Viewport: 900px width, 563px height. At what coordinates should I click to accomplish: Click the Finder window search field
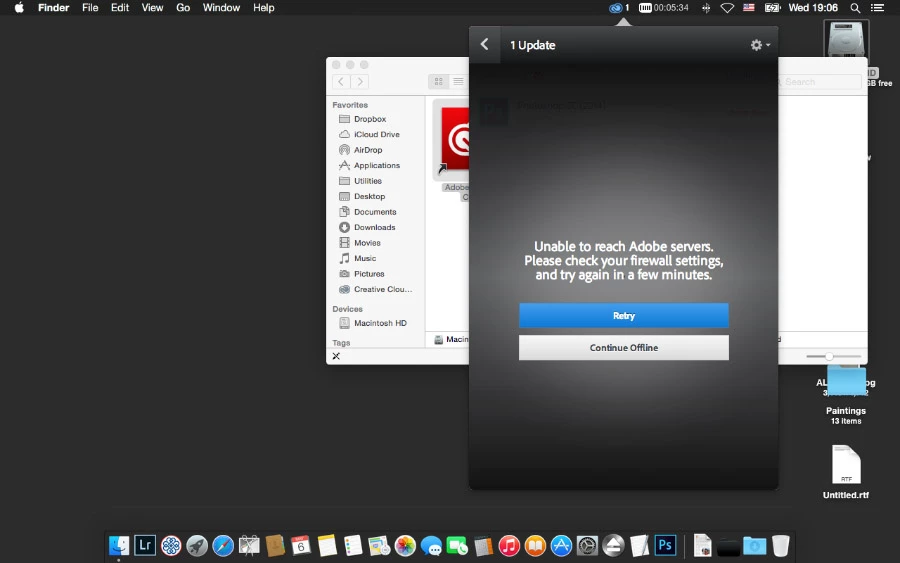point(820,82)
